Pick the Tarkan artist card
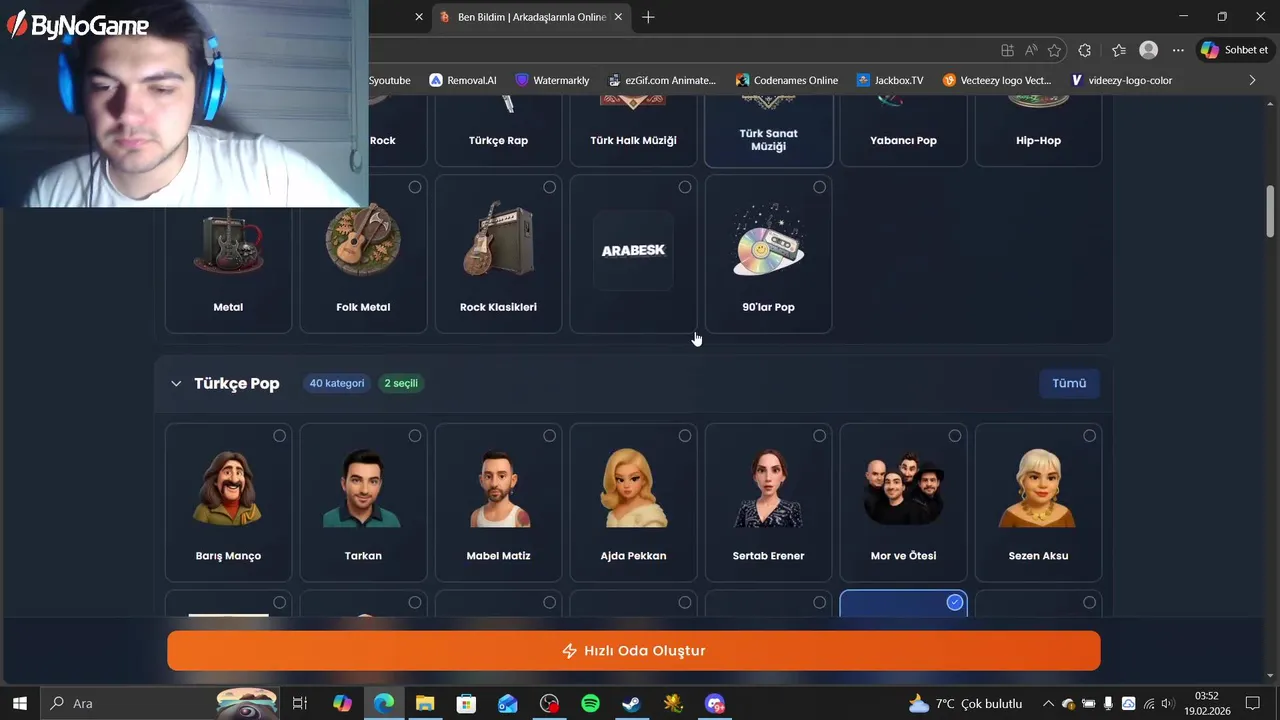 click(x=363, y=502)
